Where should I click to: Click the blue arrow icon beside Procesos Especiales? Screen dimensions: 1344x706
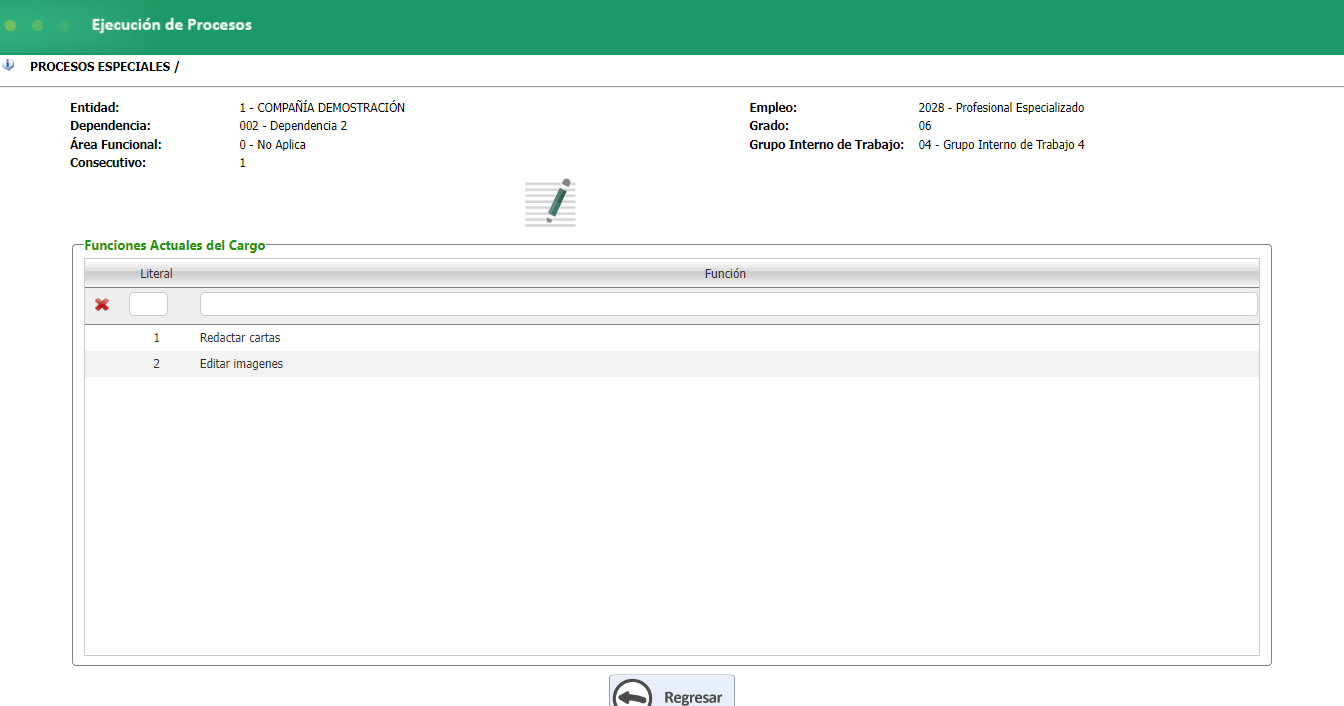(9, 66)
